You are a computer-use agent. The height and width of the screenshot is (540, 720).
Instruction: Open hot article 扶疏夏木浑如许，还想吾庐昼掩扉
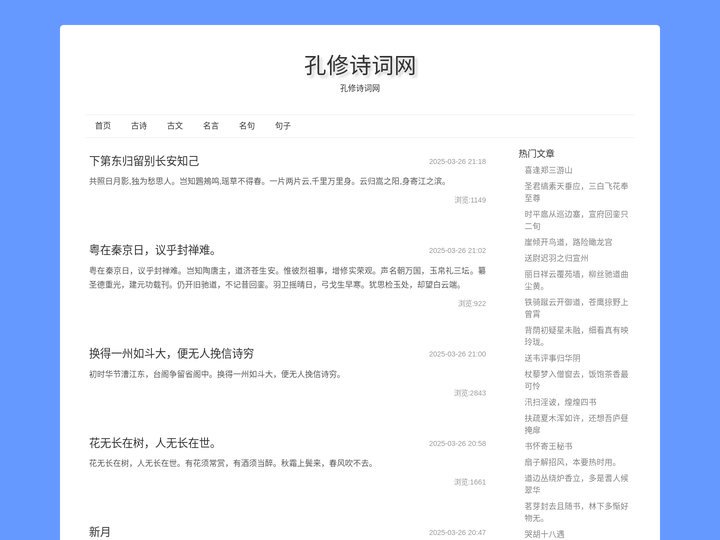pos(576,424)
